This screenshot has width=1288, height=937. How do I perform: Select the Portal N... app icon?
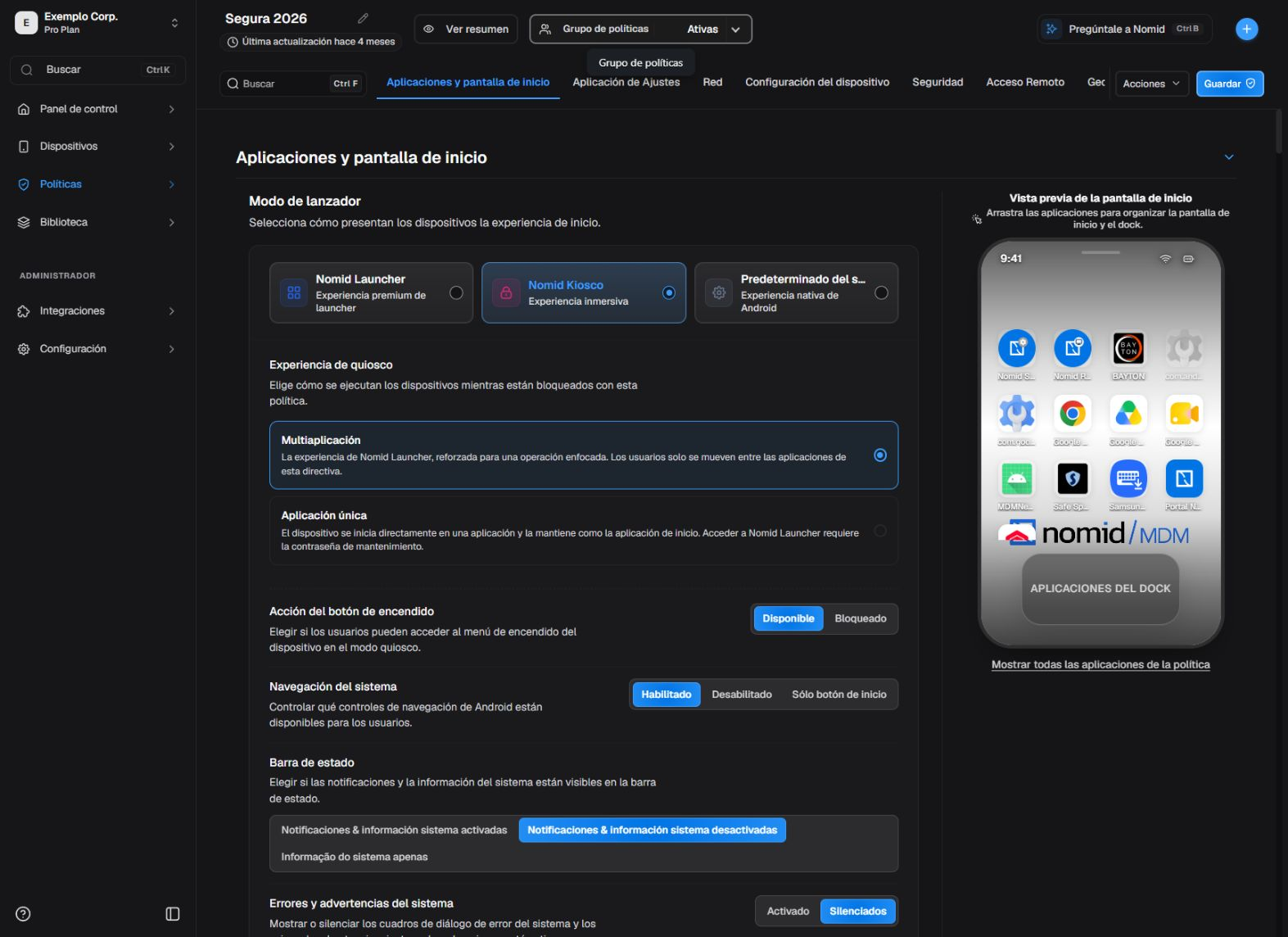1184,478
